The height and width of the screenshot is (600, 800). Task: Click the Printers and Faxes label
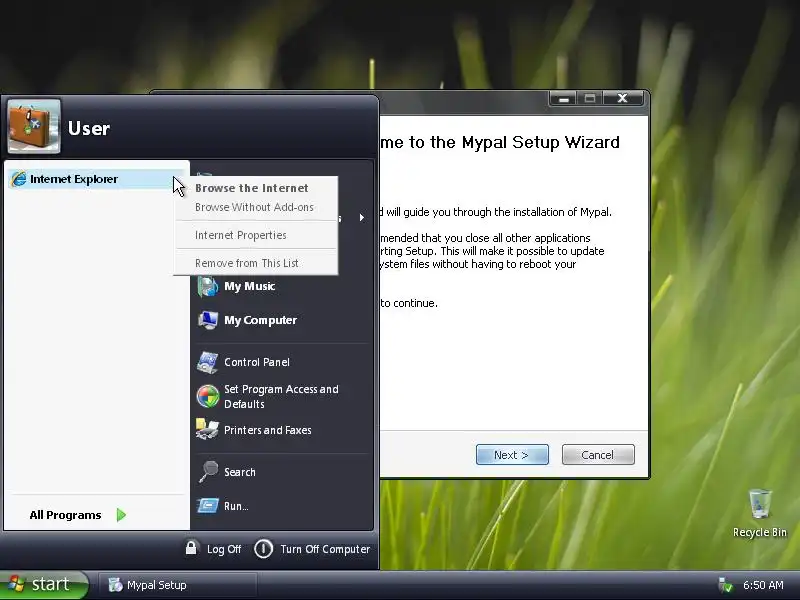tap(267, 430)
